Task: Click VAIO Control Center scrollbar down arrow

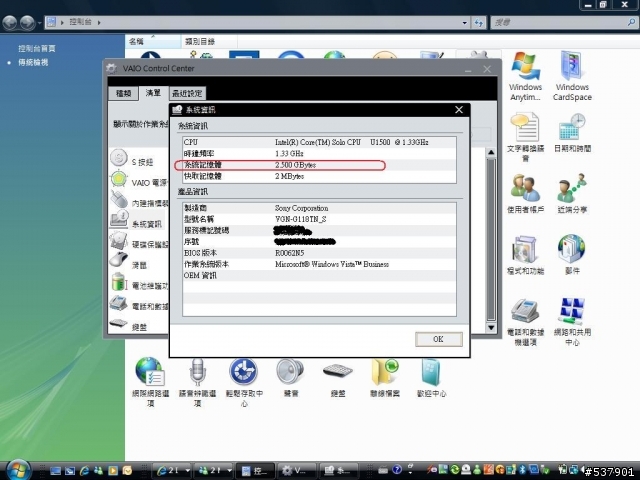Action: [x=491, y=327]
